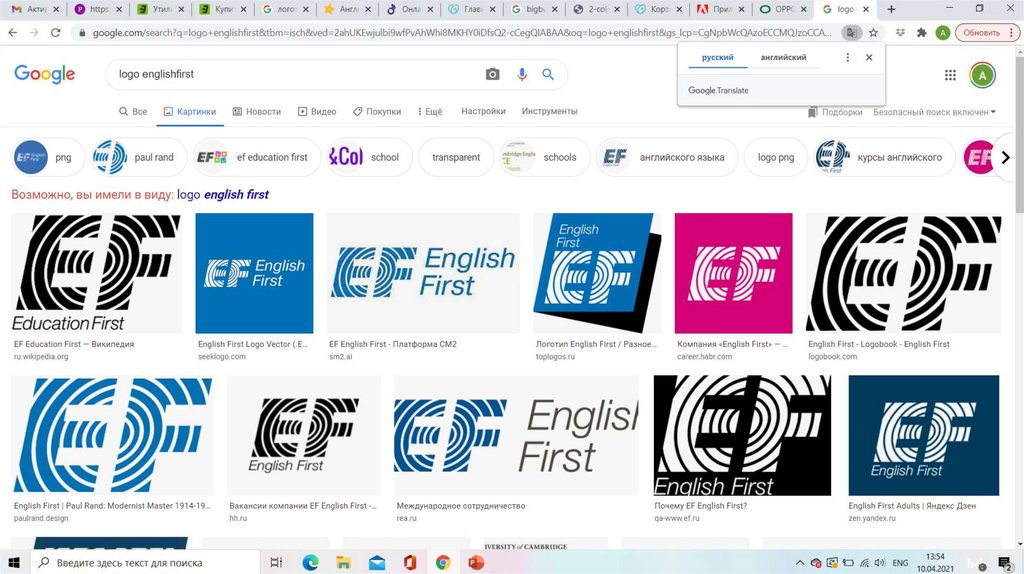Select английский tab in translate popup
Screen dimensions: 1024x574
pos(783,57)
